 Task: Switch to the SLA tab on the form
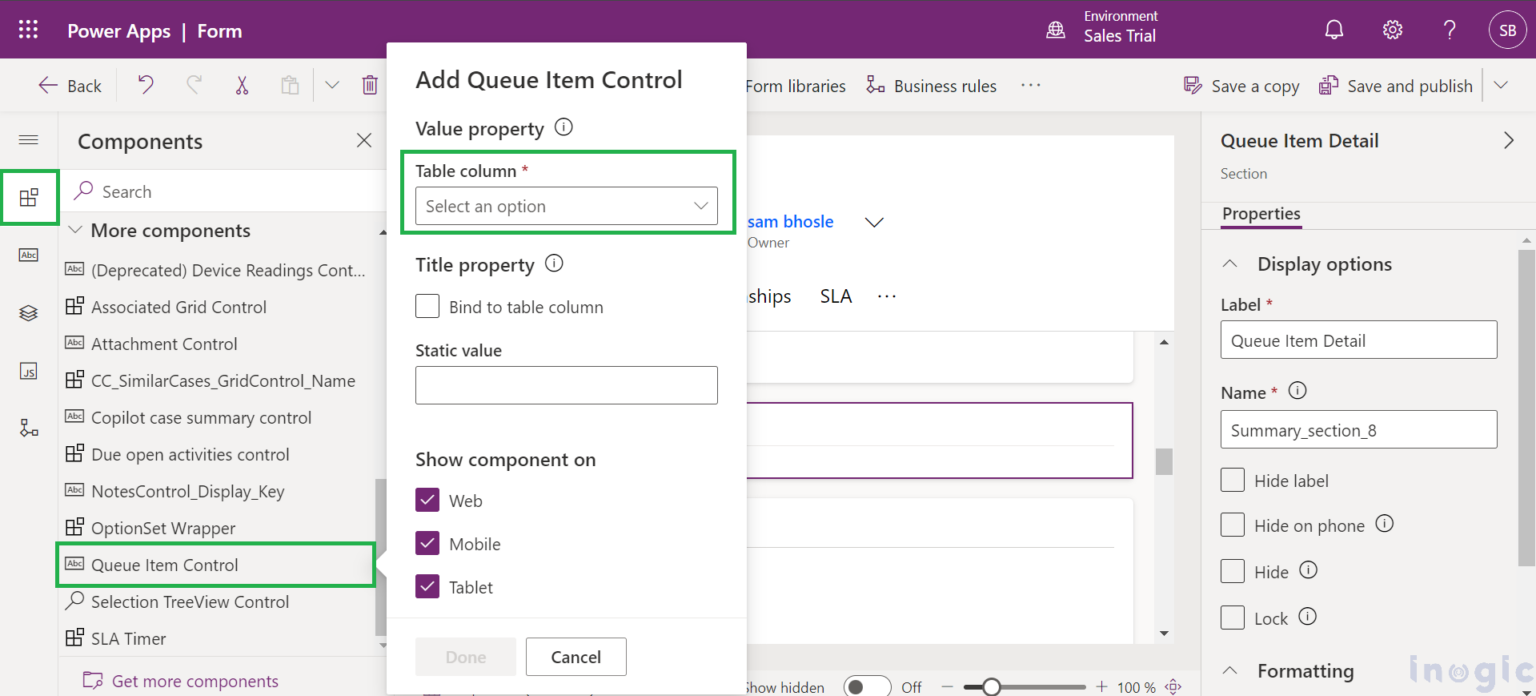(836, 296)
